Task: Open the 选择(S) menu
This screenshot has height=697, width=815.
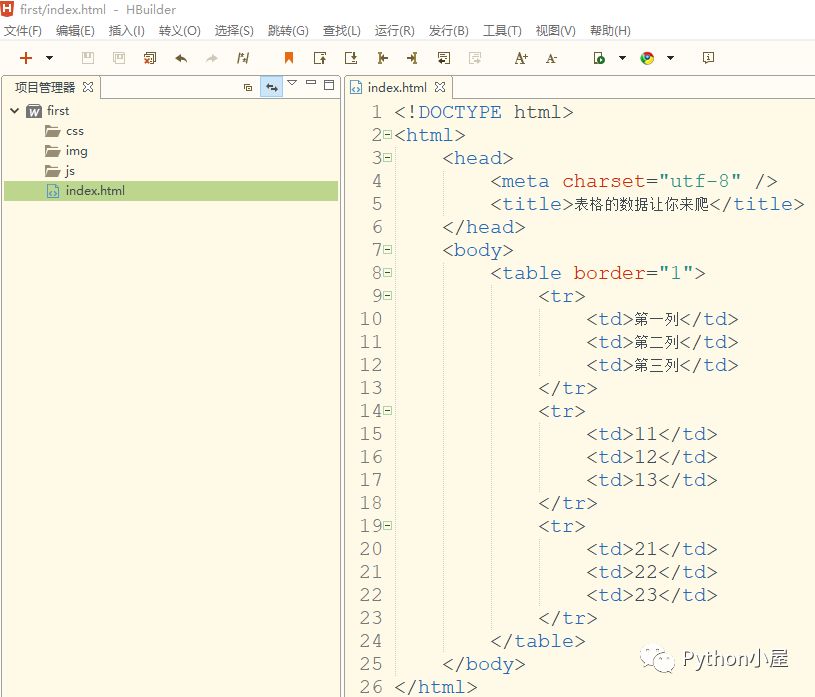Action: tap(234, 31)
